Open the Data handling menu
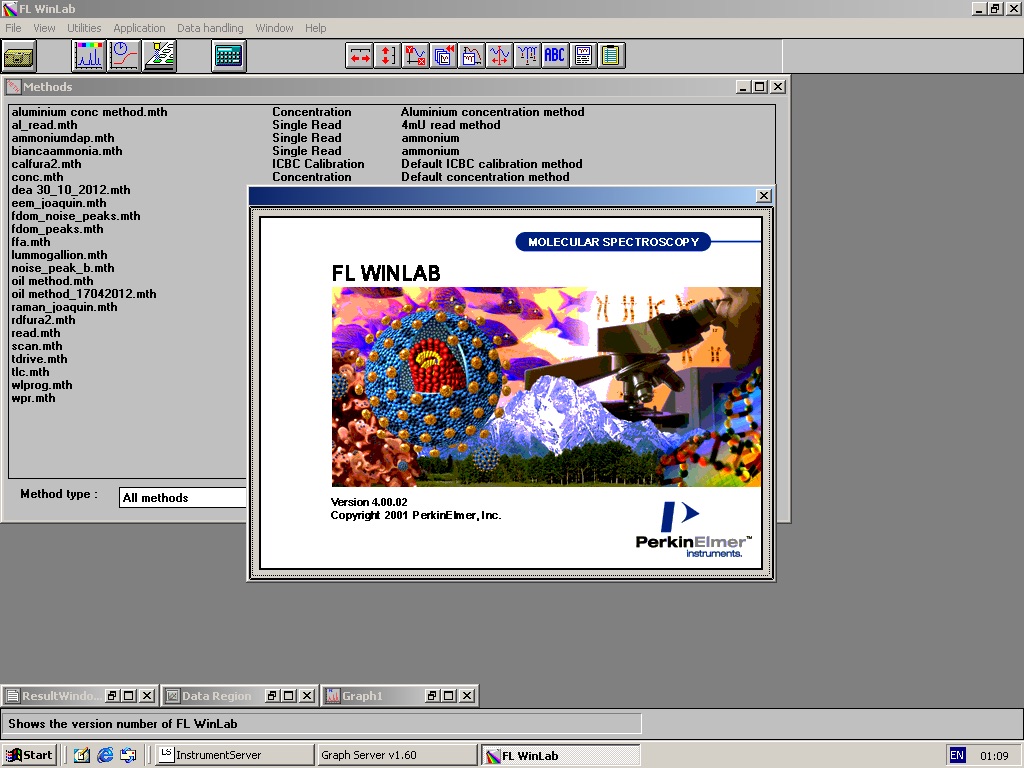1024x768 pixels. tap(210, 28)
